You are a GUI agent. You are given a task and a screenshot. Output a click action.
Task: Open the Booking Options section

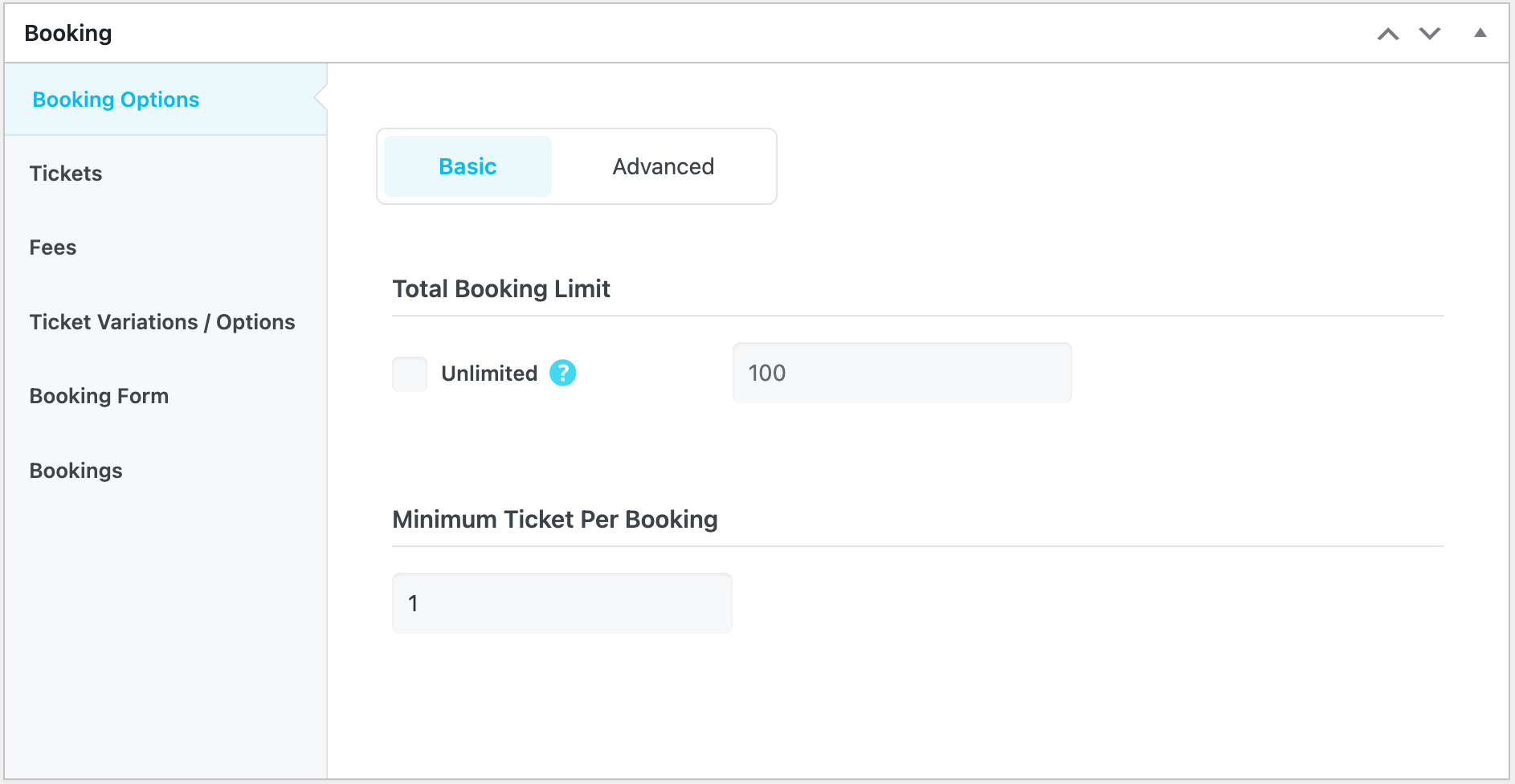pos(116,100)
